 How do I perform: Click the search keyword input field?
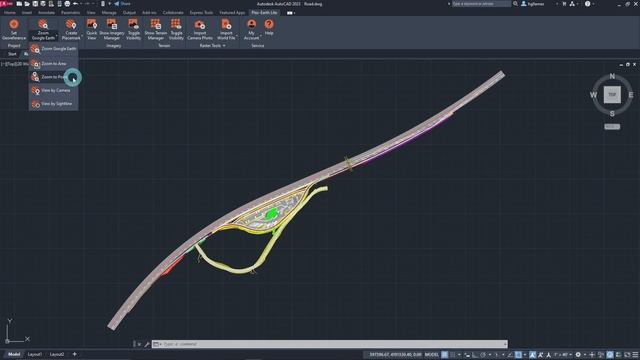click(x=481, y=4)
